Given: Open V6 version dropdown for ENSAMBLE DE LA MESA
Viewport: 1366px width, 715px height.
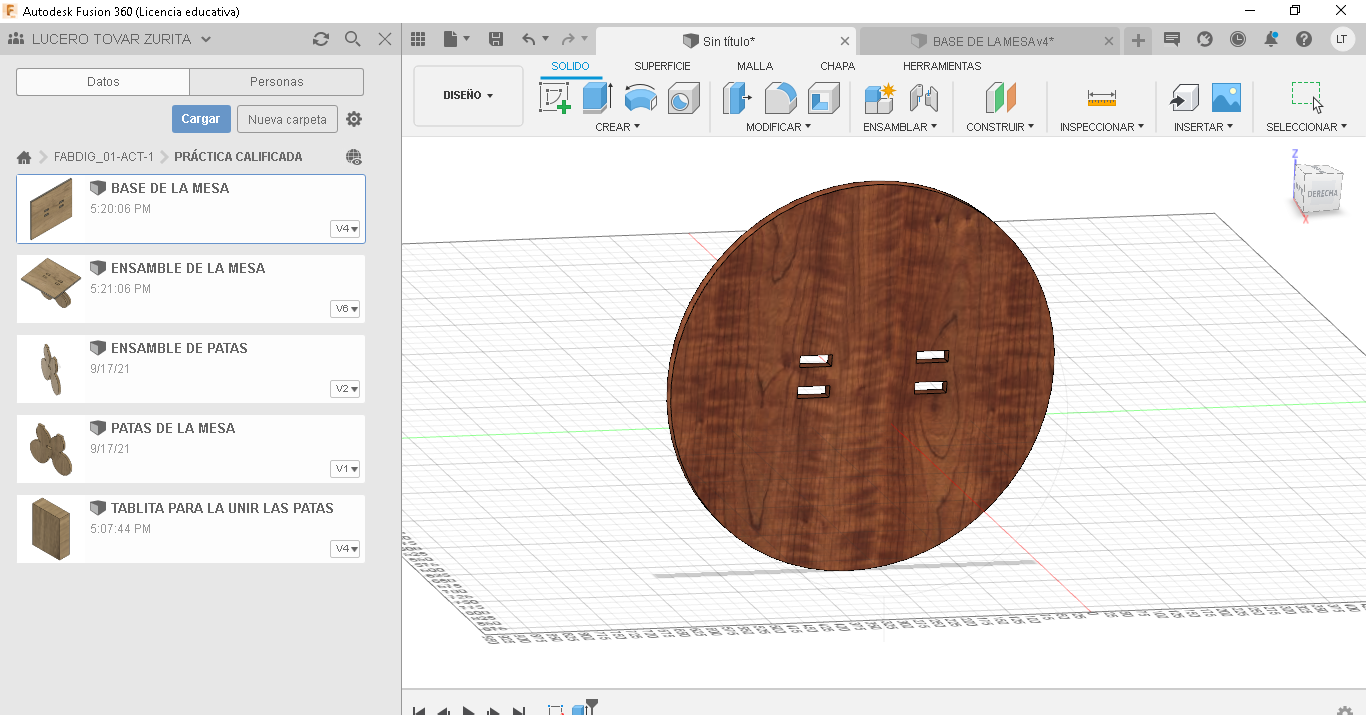Looking at the screenshot, I should coord(345,309).
